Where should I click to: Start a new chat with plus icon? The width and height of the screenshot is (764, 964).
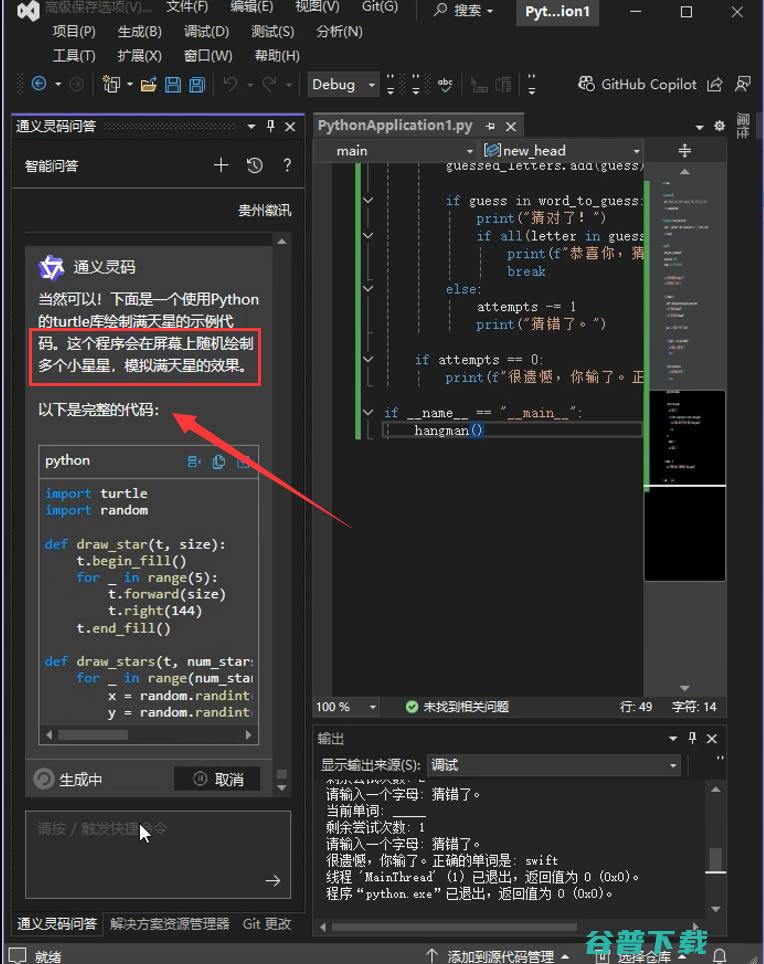(x=221, y=165)
